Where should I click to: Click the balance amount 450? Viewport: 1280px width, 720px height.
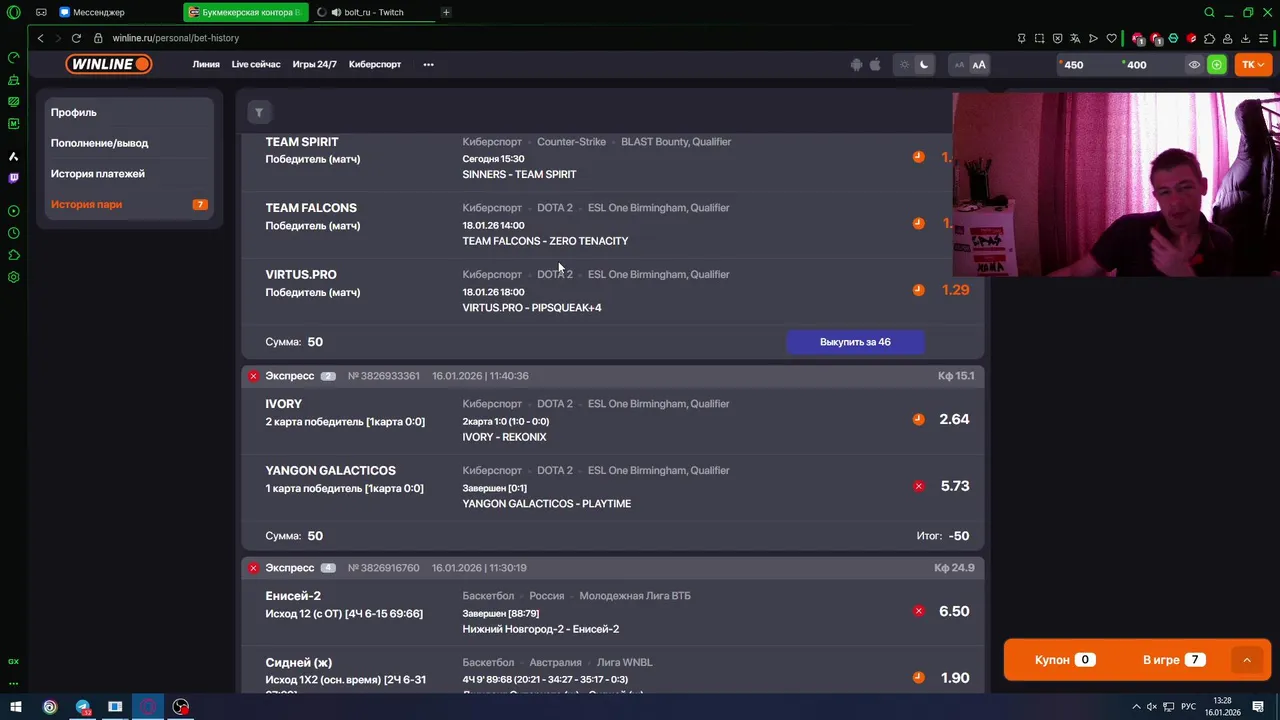[1073, 65]
